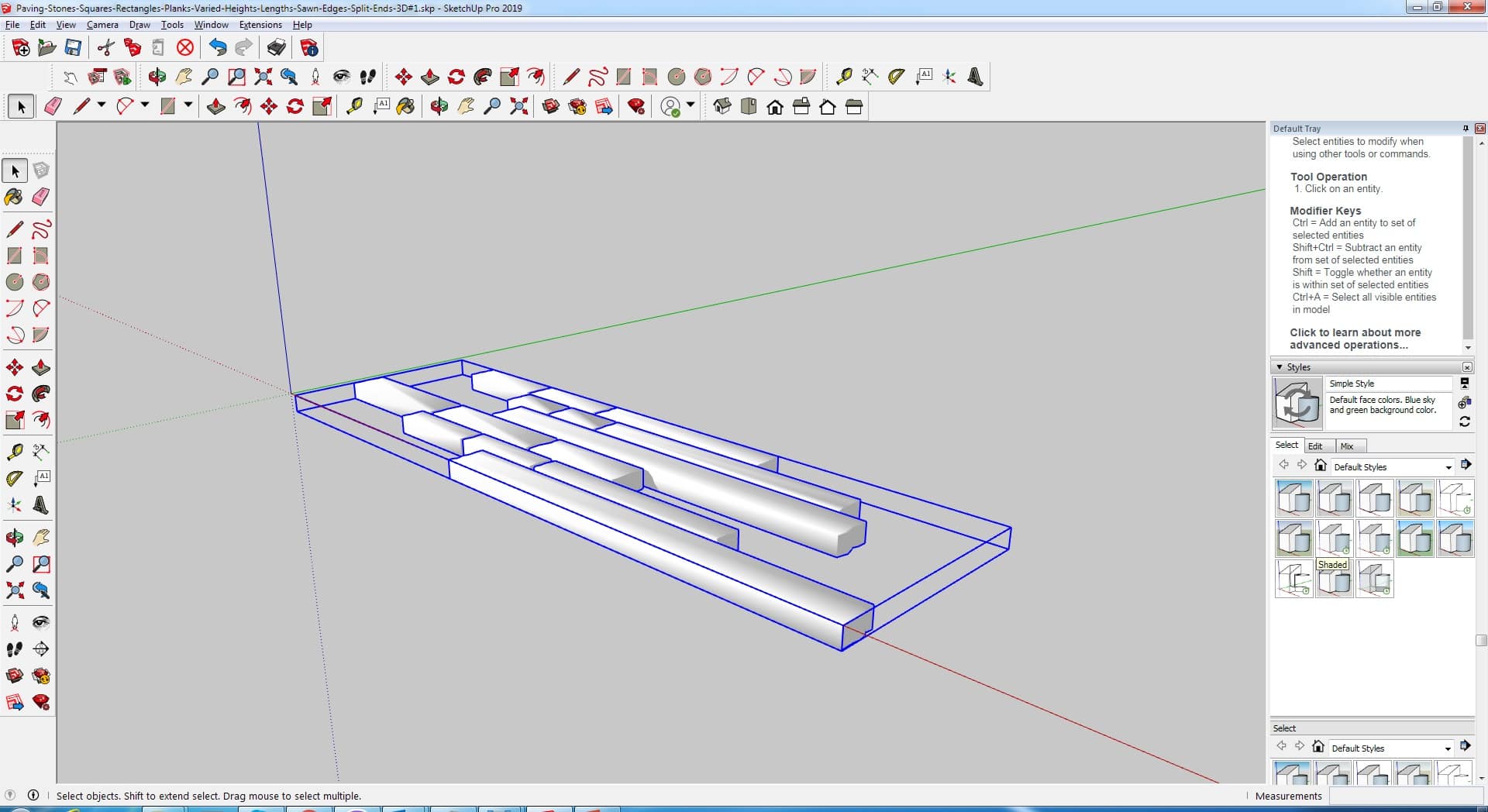Toggle the auto-hide pin on Default Tray
Screen dimensions: 1488x812
[1466, 129]
